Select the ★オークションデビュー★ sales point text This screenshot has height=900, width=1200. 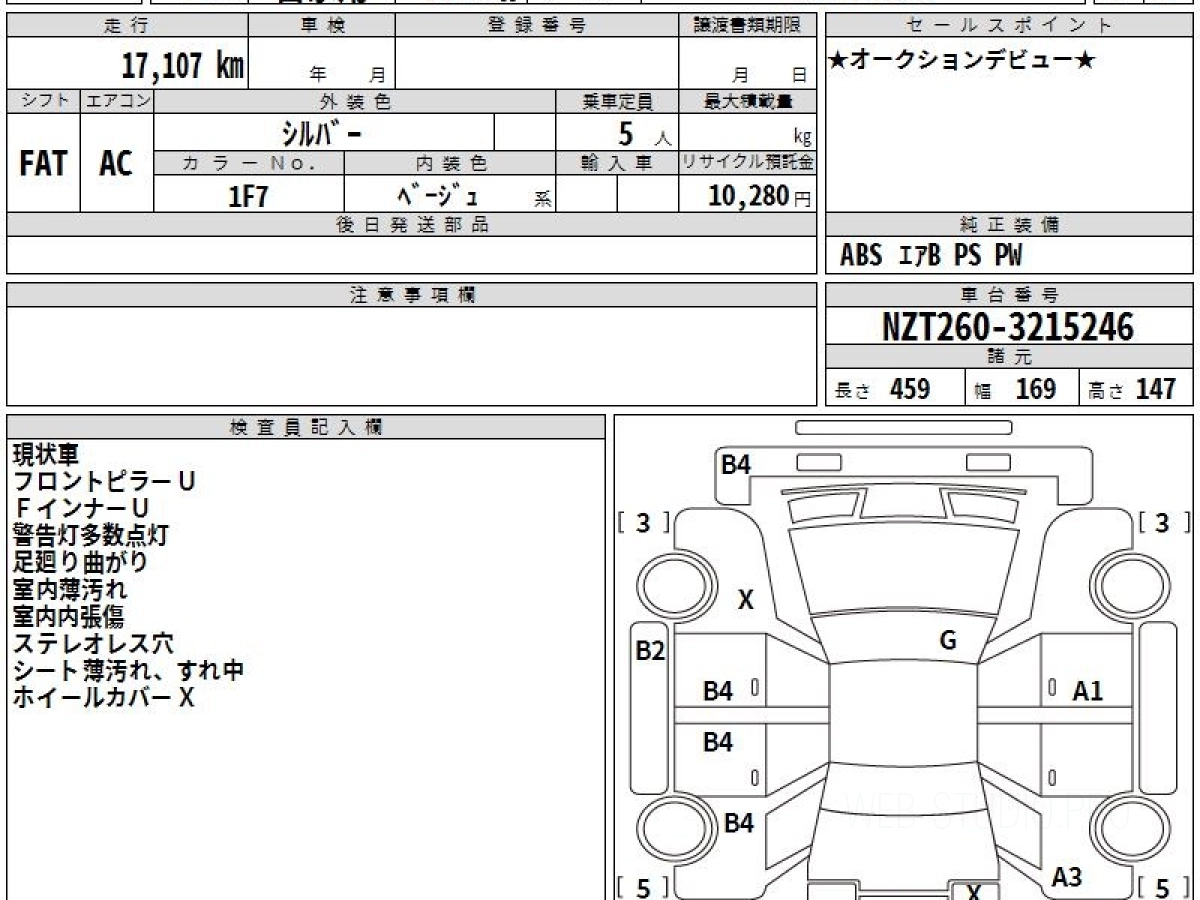tap(962, 61)
